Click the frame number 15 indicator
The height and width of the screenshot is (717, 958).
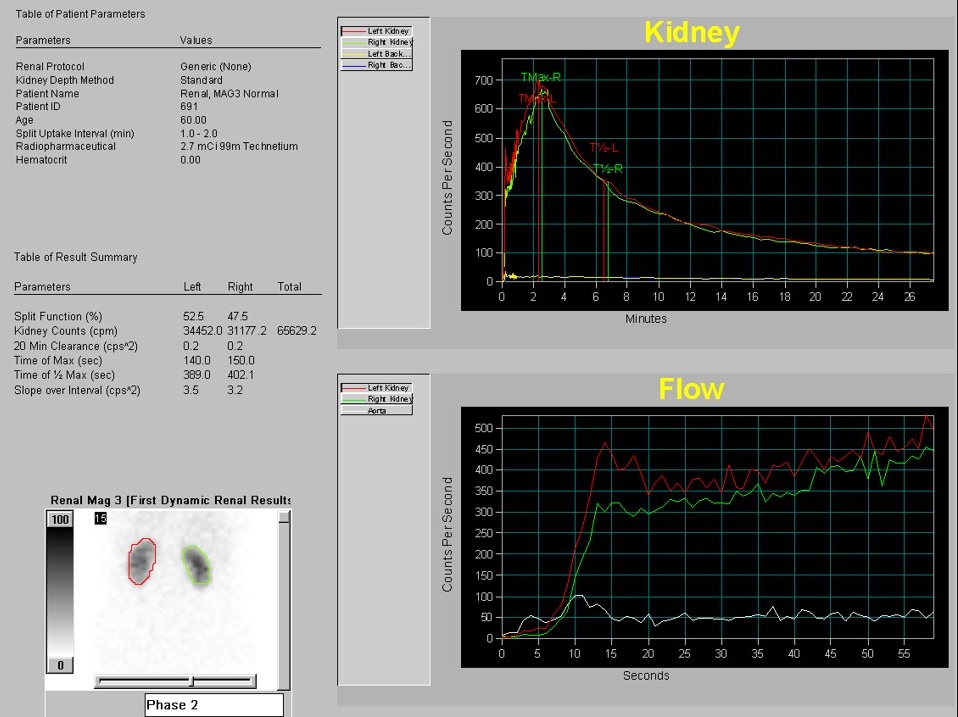pyautogui.click(x=99, y=518)
